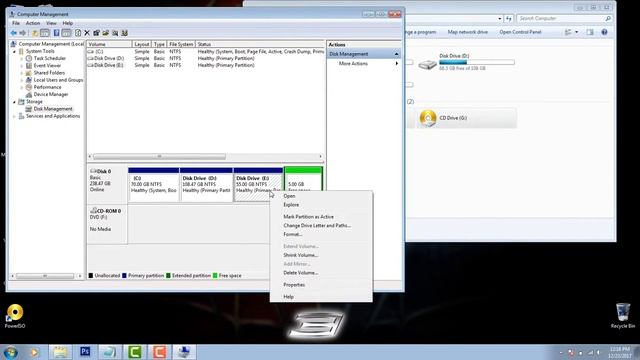Click the blue Help question-mark toolbar icon
The width and height of the screenshot is (640, 360).
pyautogui.click(x=56, y=33)
